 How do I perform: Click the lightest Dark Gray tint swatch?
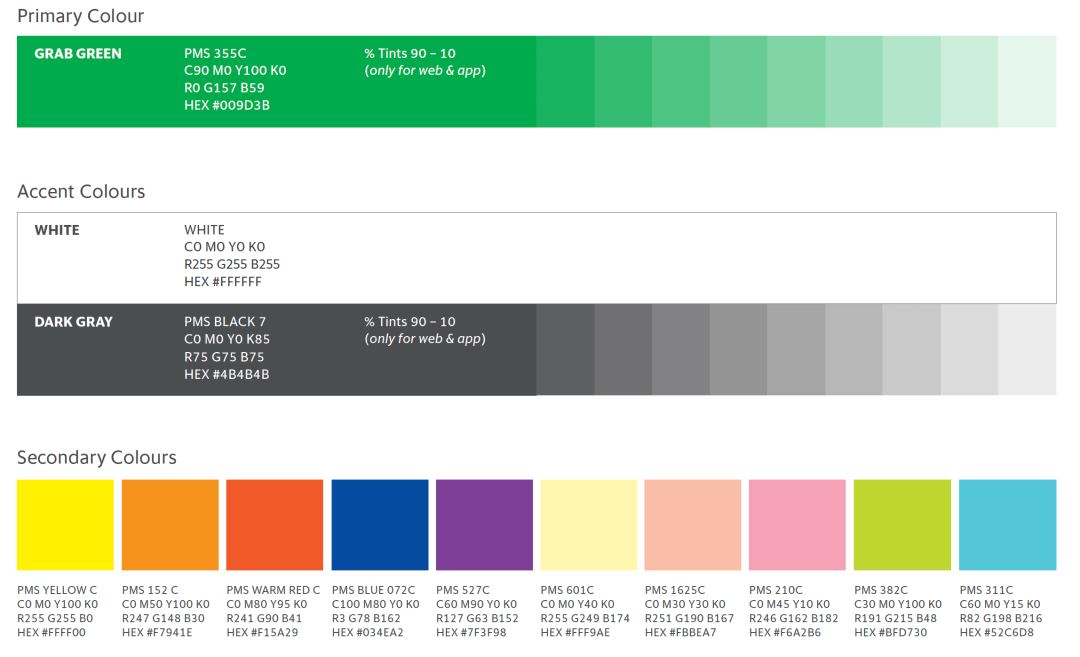click(1027, 349)
